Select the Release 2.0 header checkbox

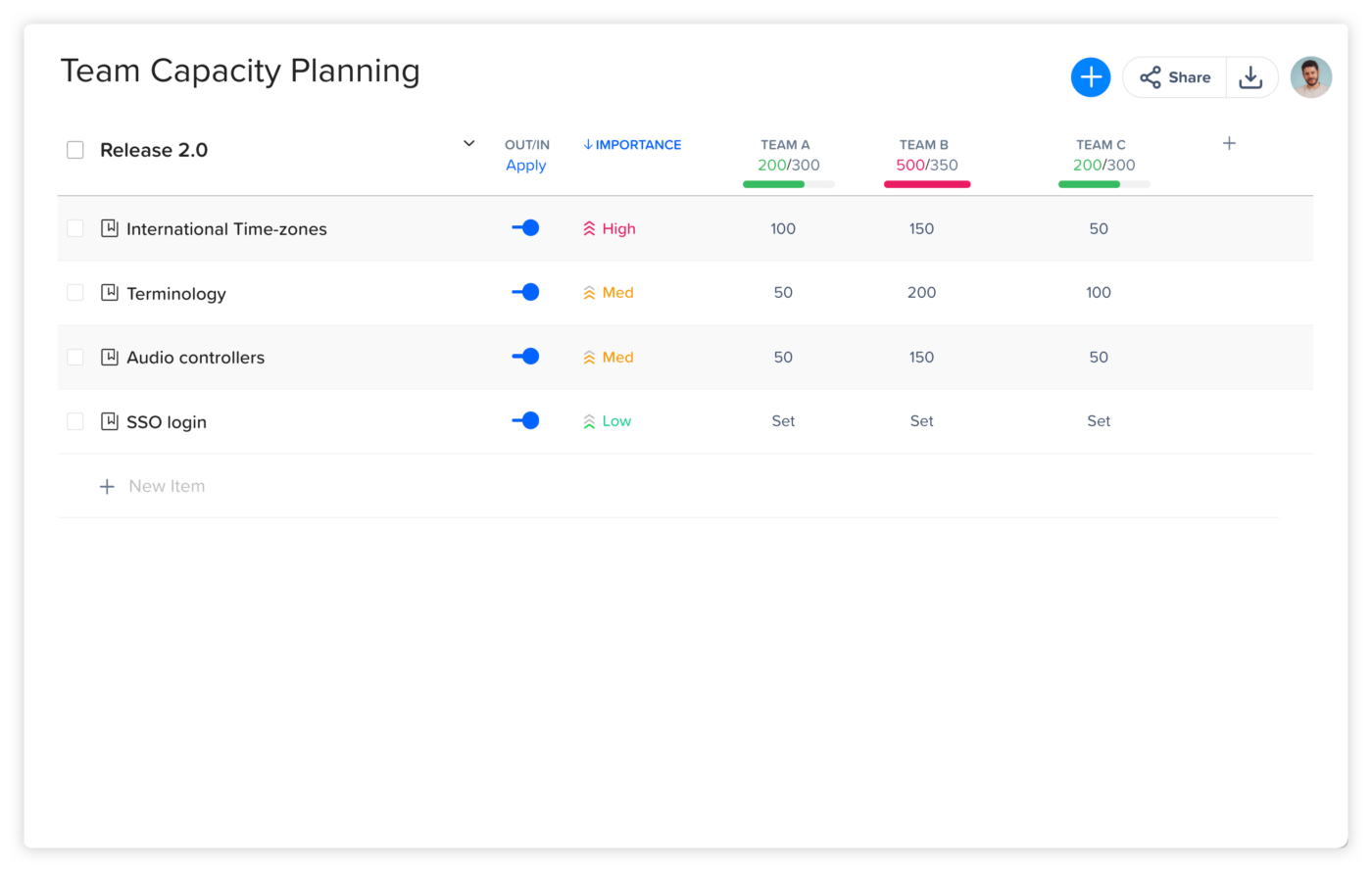pos(75,150)
